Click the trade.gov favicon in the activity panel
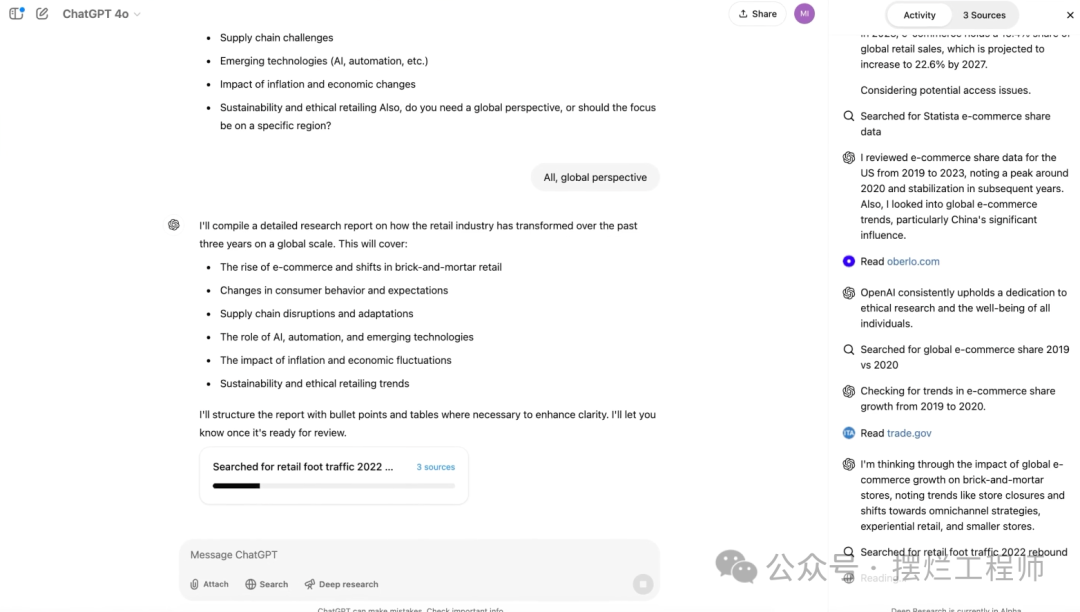This screenshot has width=1080, height=612. click(849, 432)
